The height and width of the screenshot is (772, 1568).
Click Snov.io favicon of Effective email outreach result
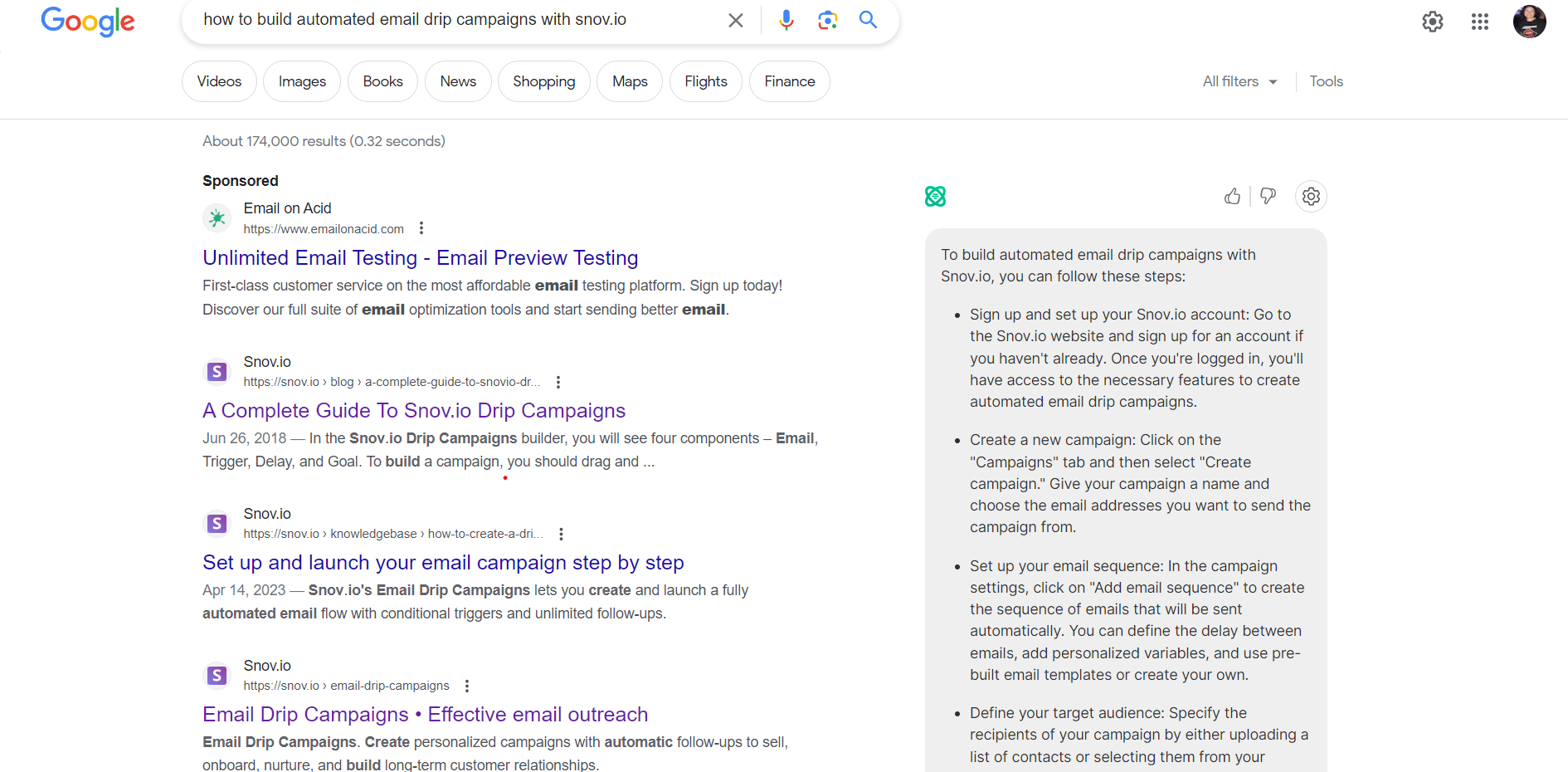(217, 676)
